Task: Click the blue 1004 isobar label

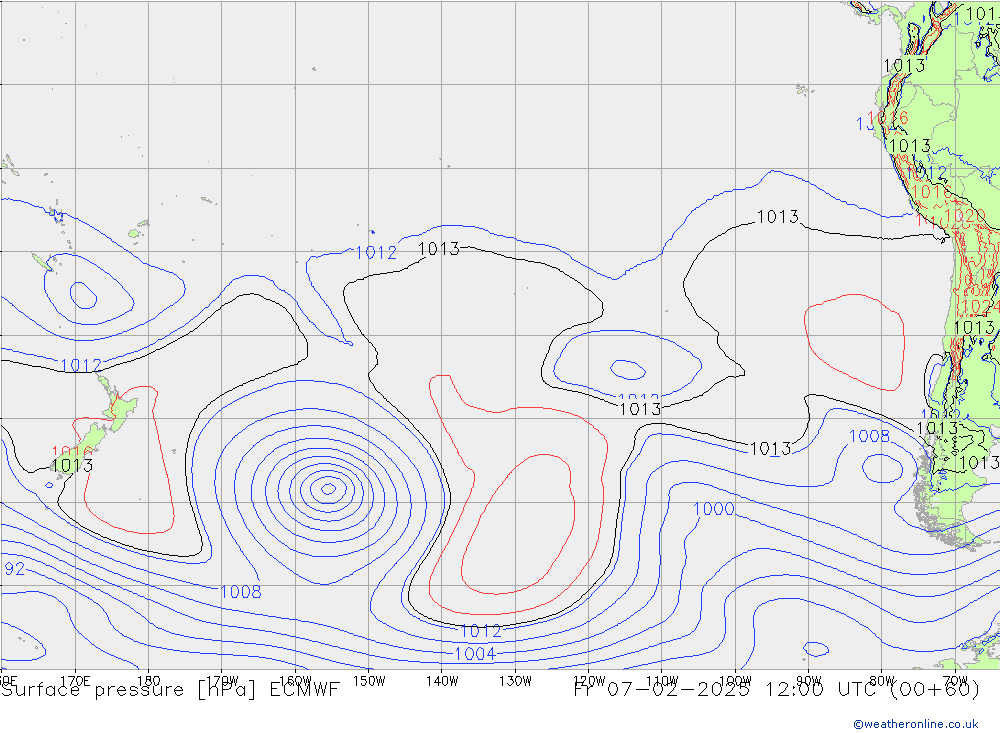Action: coord(474,654)
